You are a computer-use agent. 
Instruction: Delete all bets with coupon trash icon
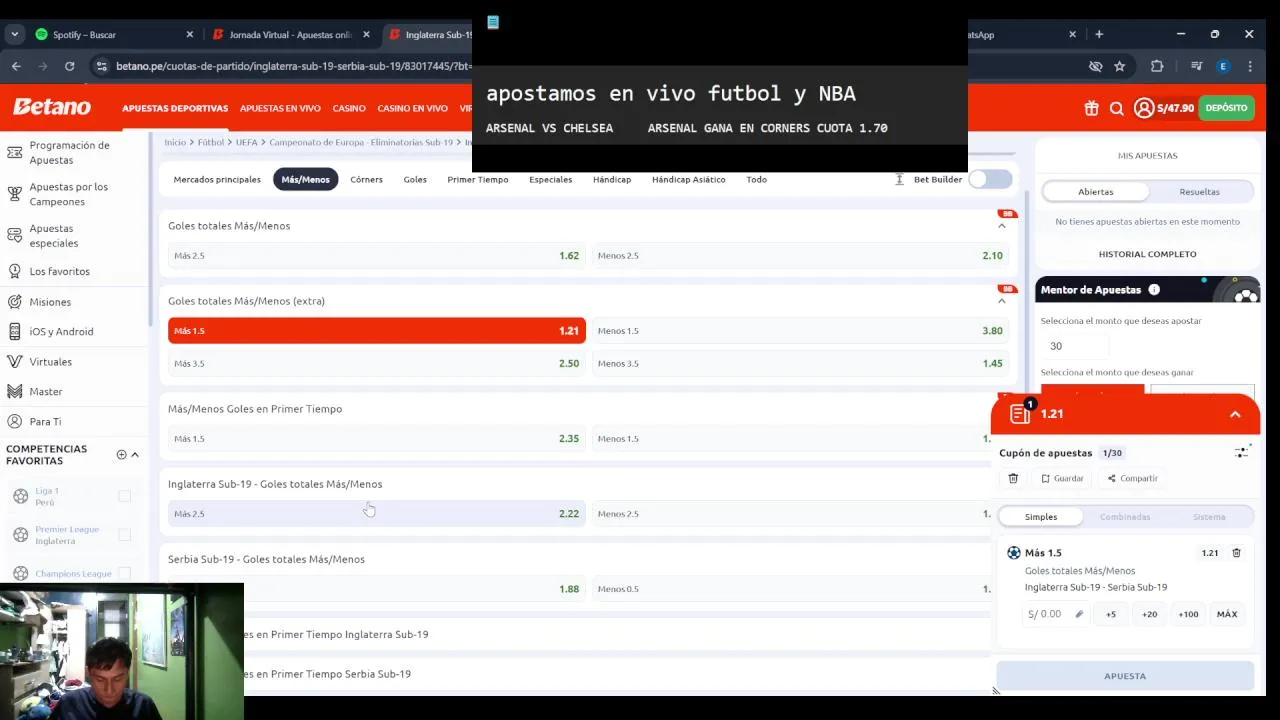[x=1013, y=478]
